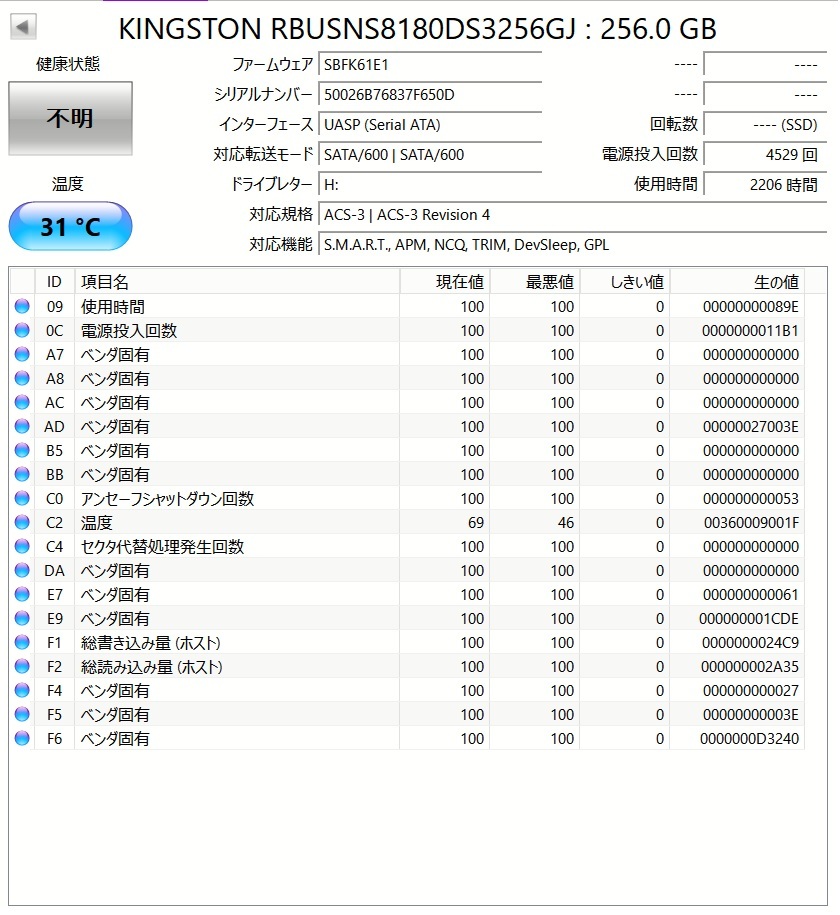Click raw value 000000001CDE

(748, 619)
